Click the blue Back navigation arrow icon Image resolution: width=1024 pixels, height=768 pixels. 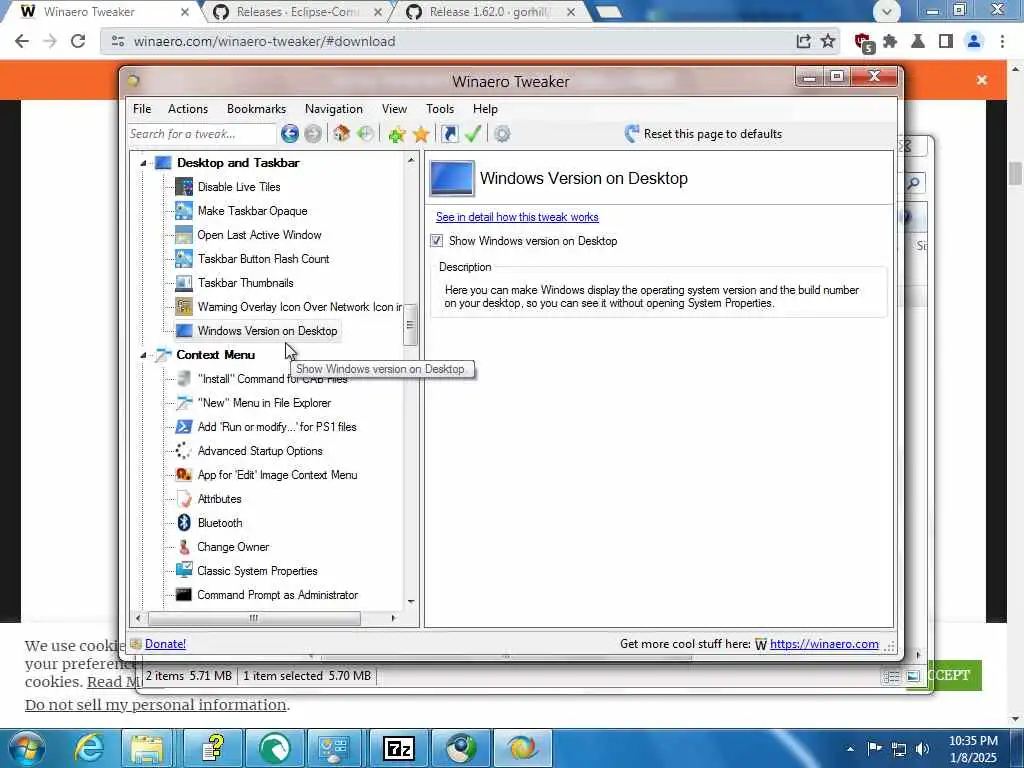(x=290, y=134)
